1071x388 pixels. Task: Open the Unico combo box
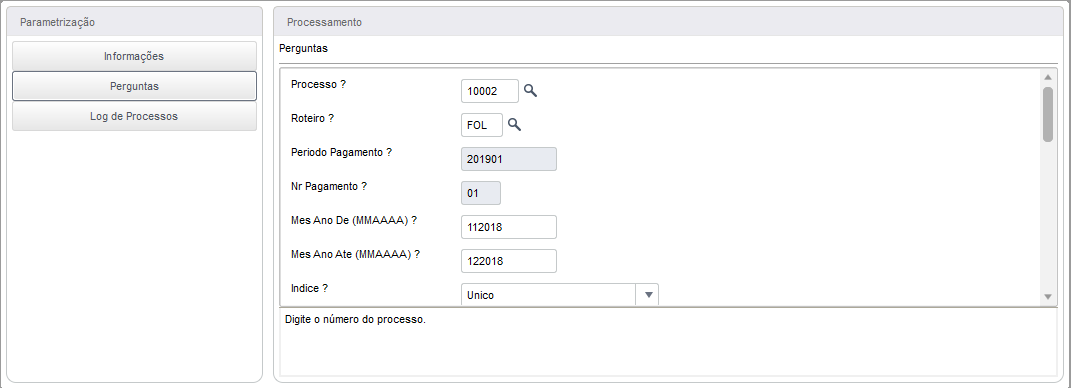(559, 295)
